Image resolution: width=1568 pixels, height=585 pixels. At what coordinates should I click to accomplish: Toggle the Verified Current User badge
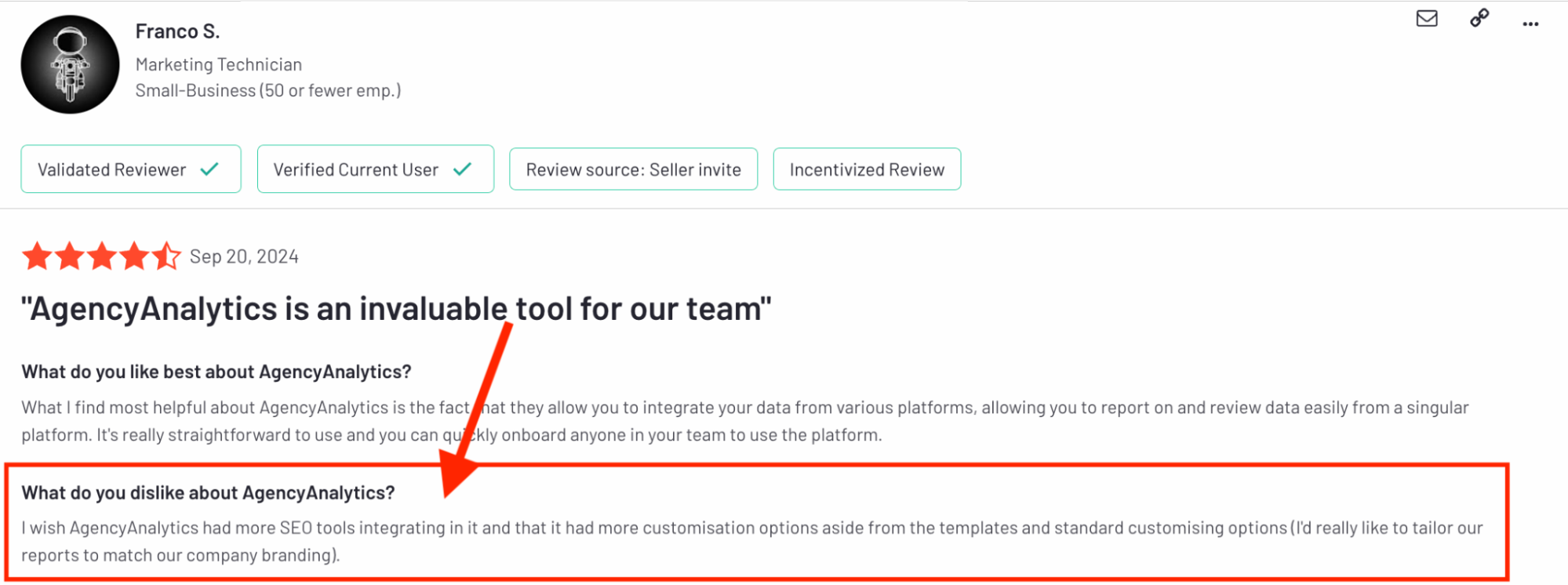coord(375,169)
